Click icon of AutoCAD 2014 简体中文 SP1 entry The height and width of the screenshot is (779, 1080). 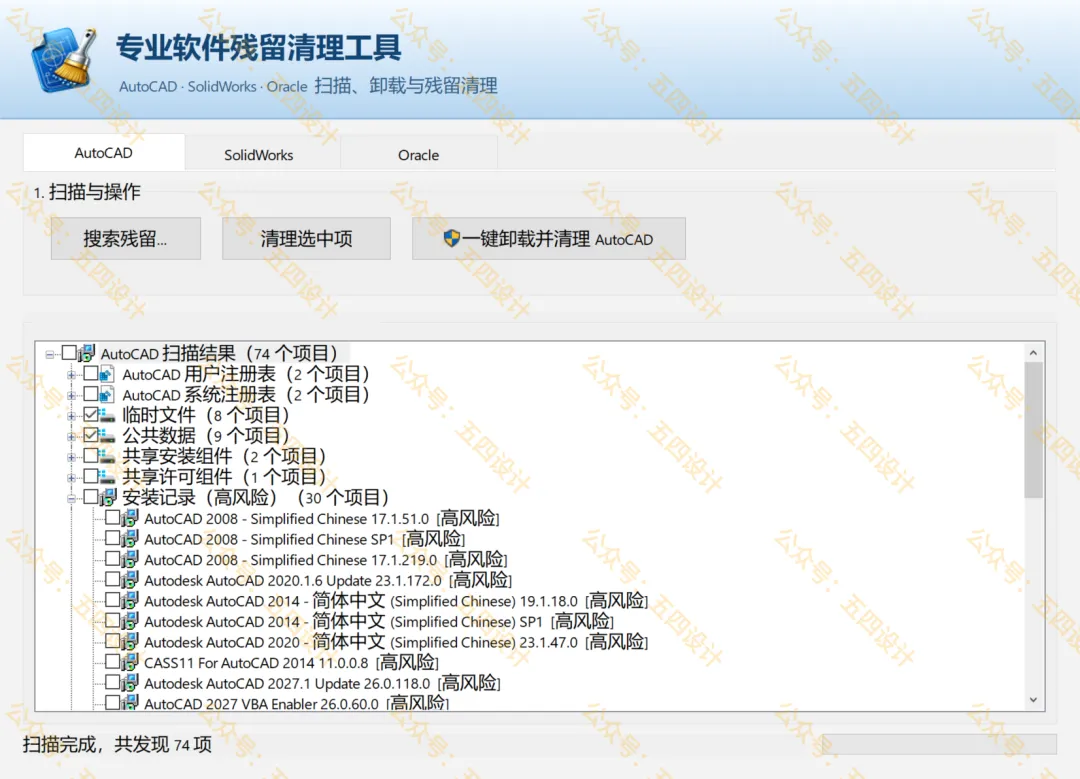[129, 621]
